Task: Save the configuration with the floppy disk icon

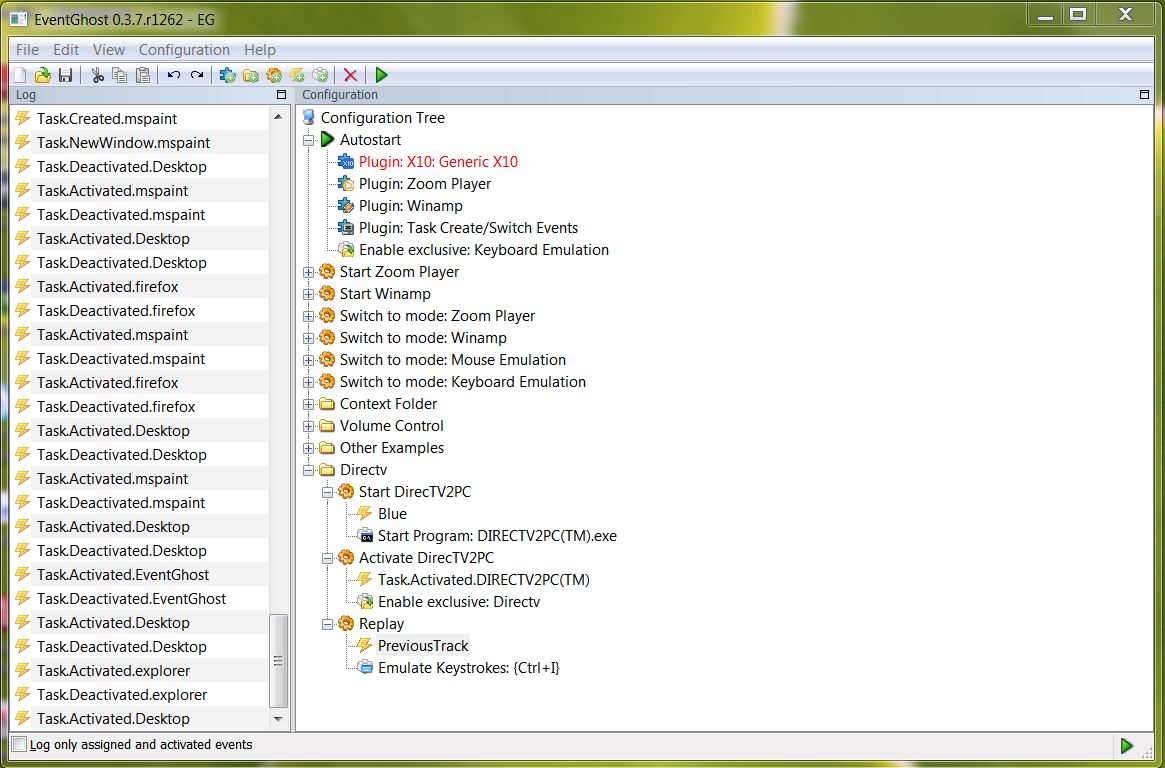Action: tap(65, 75)
